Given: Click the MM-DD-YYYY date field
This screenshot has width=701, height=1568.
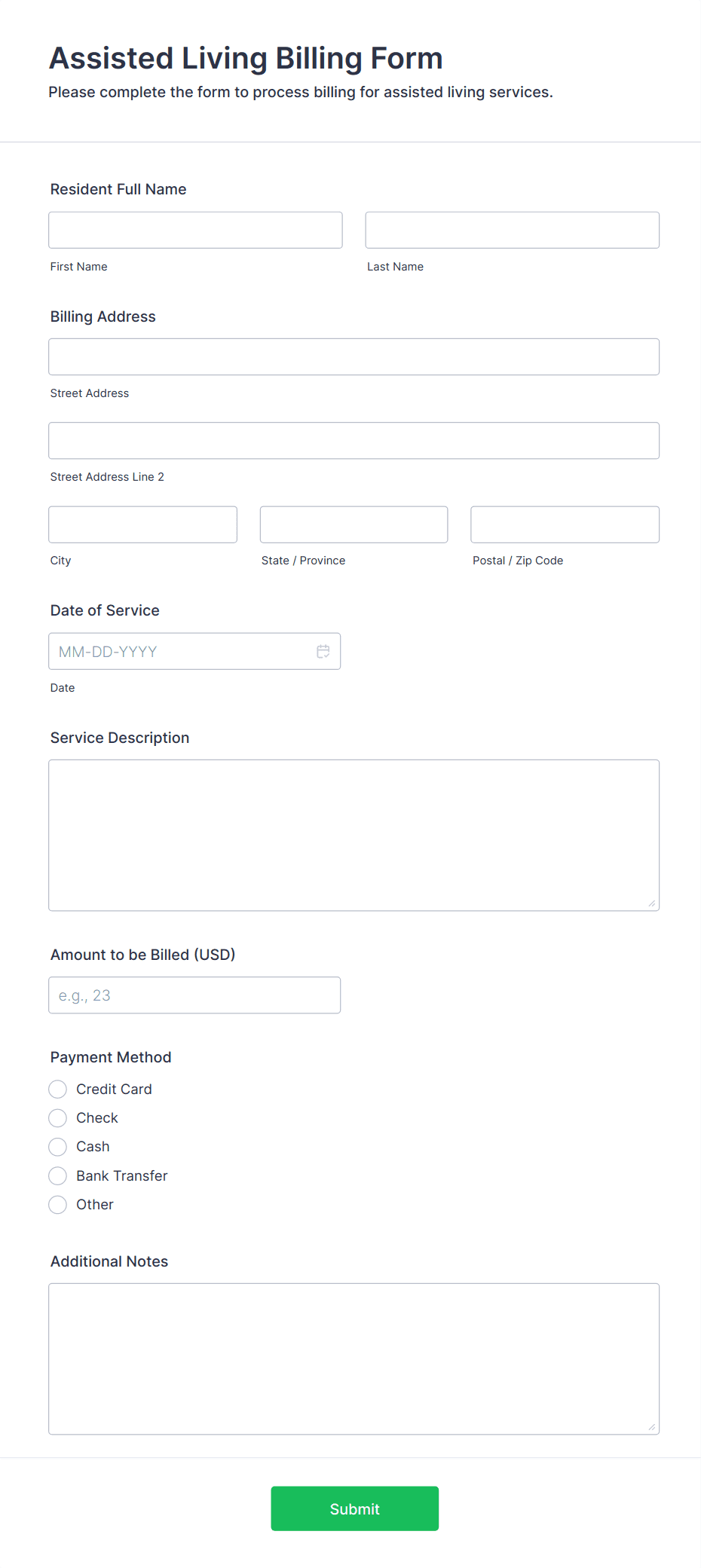Looking at the screenshot, I should (x=181, y=652).
